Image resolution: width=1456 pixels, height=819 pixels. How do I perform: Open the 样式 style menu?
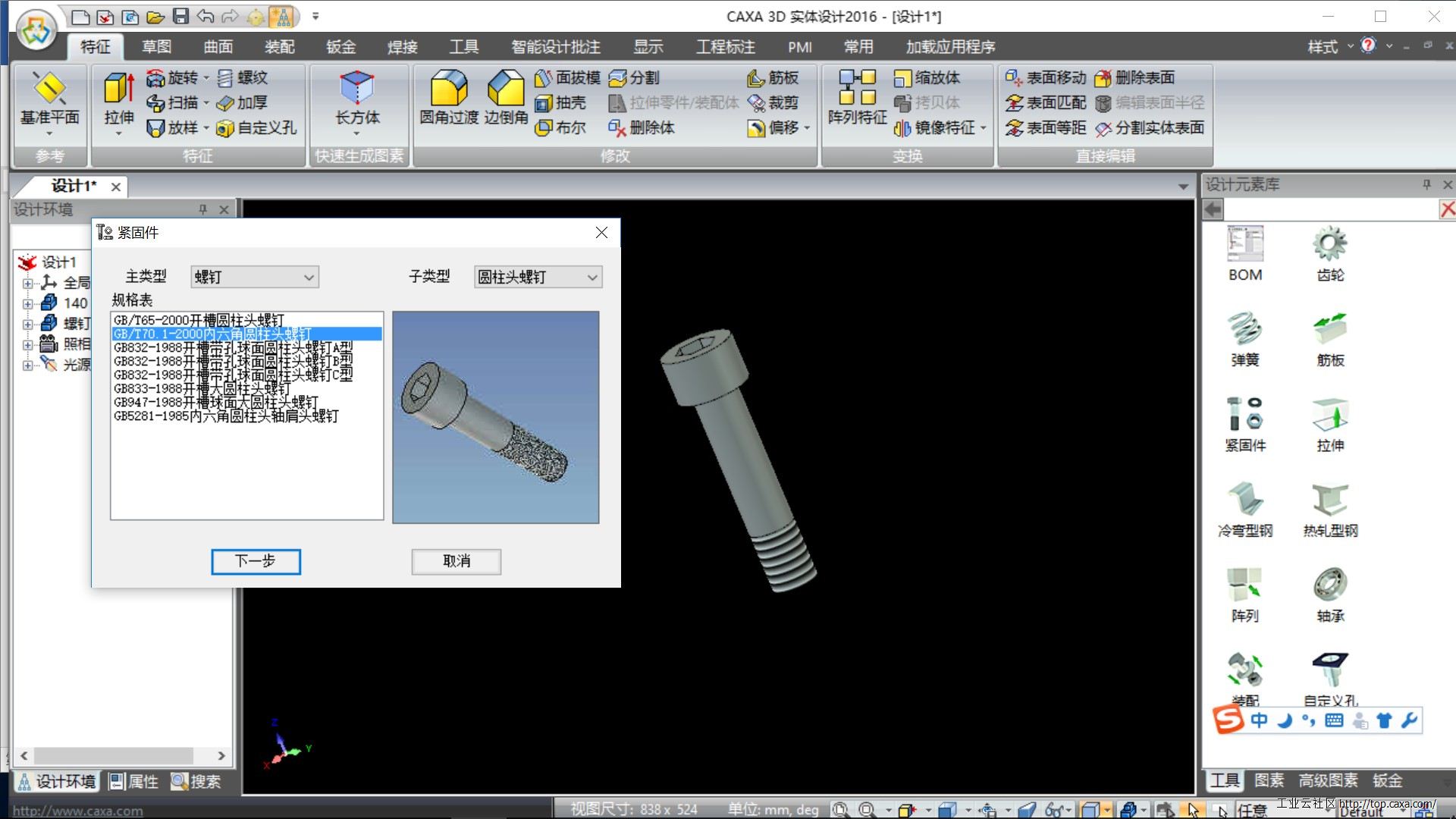[1329, 47]
